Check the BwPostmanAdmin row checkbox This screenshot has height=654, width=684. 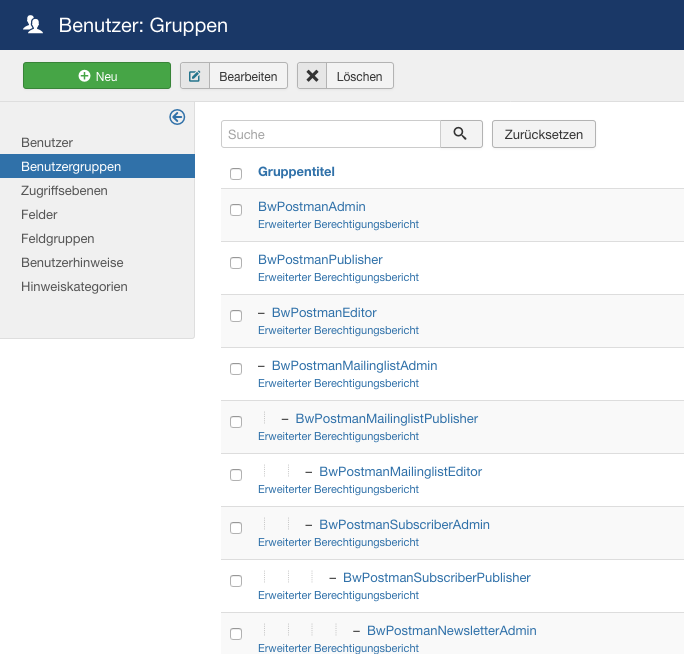(236, 210)
